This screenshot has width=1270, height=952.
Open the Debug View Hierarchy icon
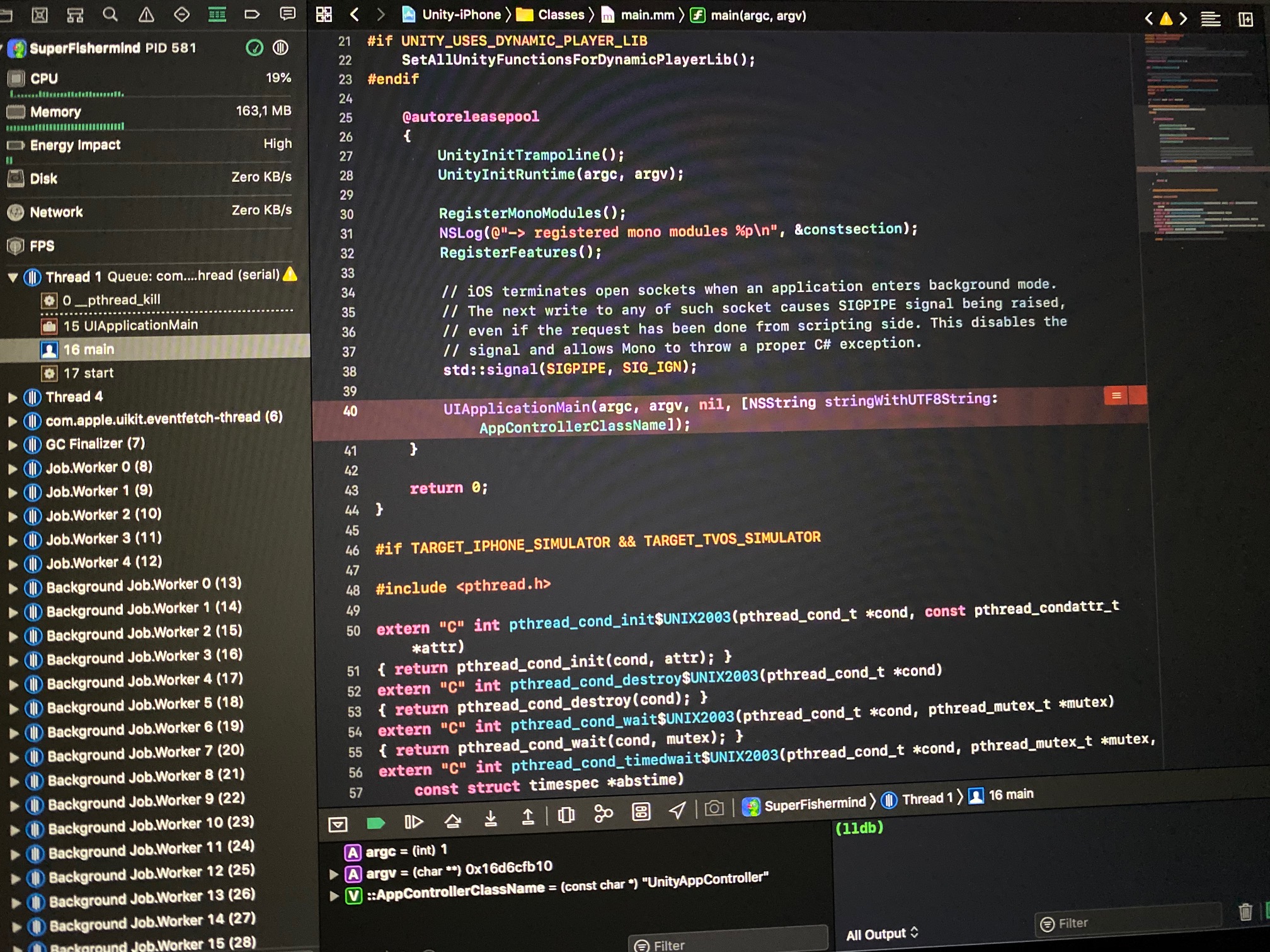pos(566,814)
